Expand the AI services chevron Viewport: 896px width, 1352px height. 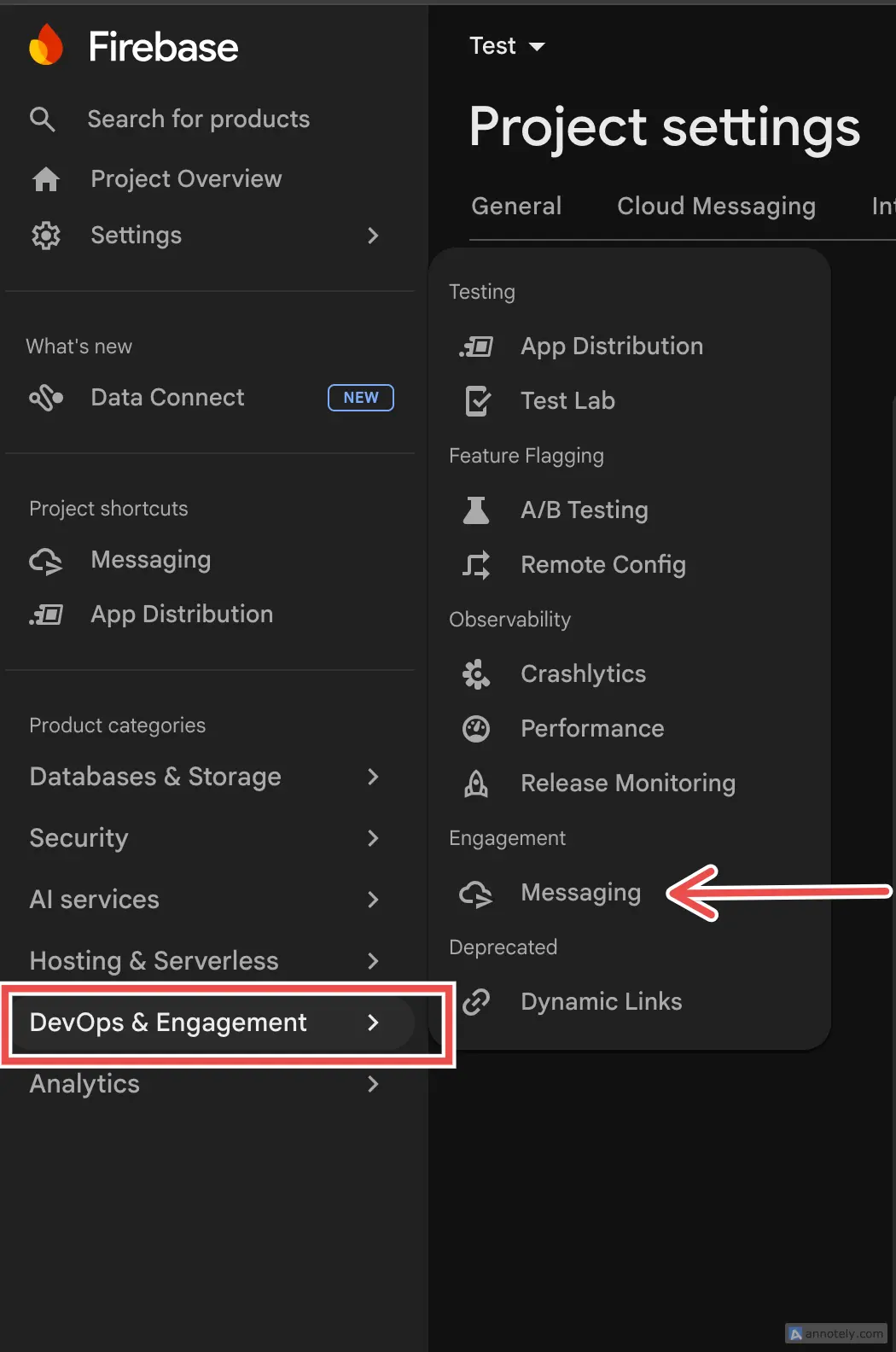373,900
